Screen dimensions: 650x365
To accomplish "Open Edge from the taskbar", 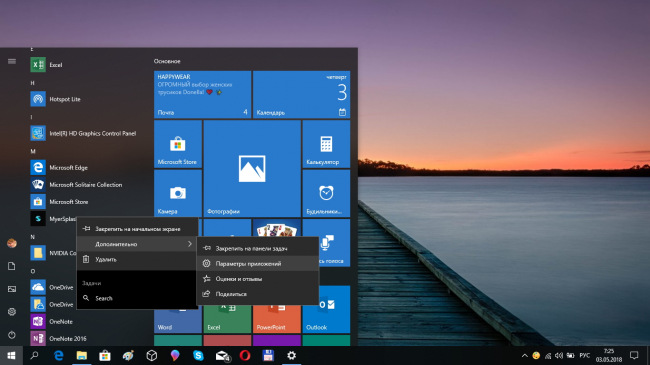I will 58,355.
